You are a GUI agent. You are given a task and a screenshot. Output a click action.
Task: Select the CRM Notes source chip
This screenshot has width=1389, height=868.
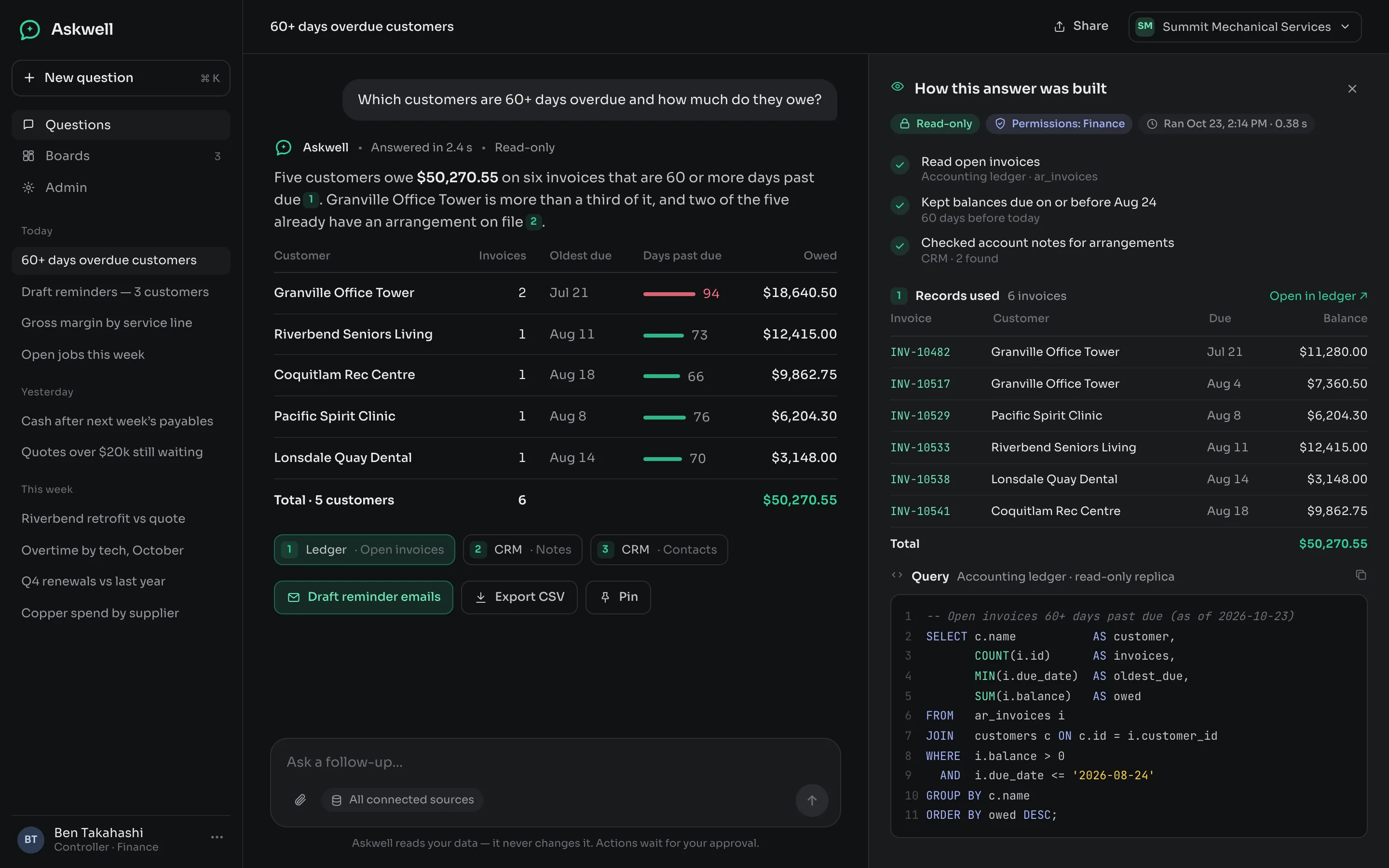522,550
